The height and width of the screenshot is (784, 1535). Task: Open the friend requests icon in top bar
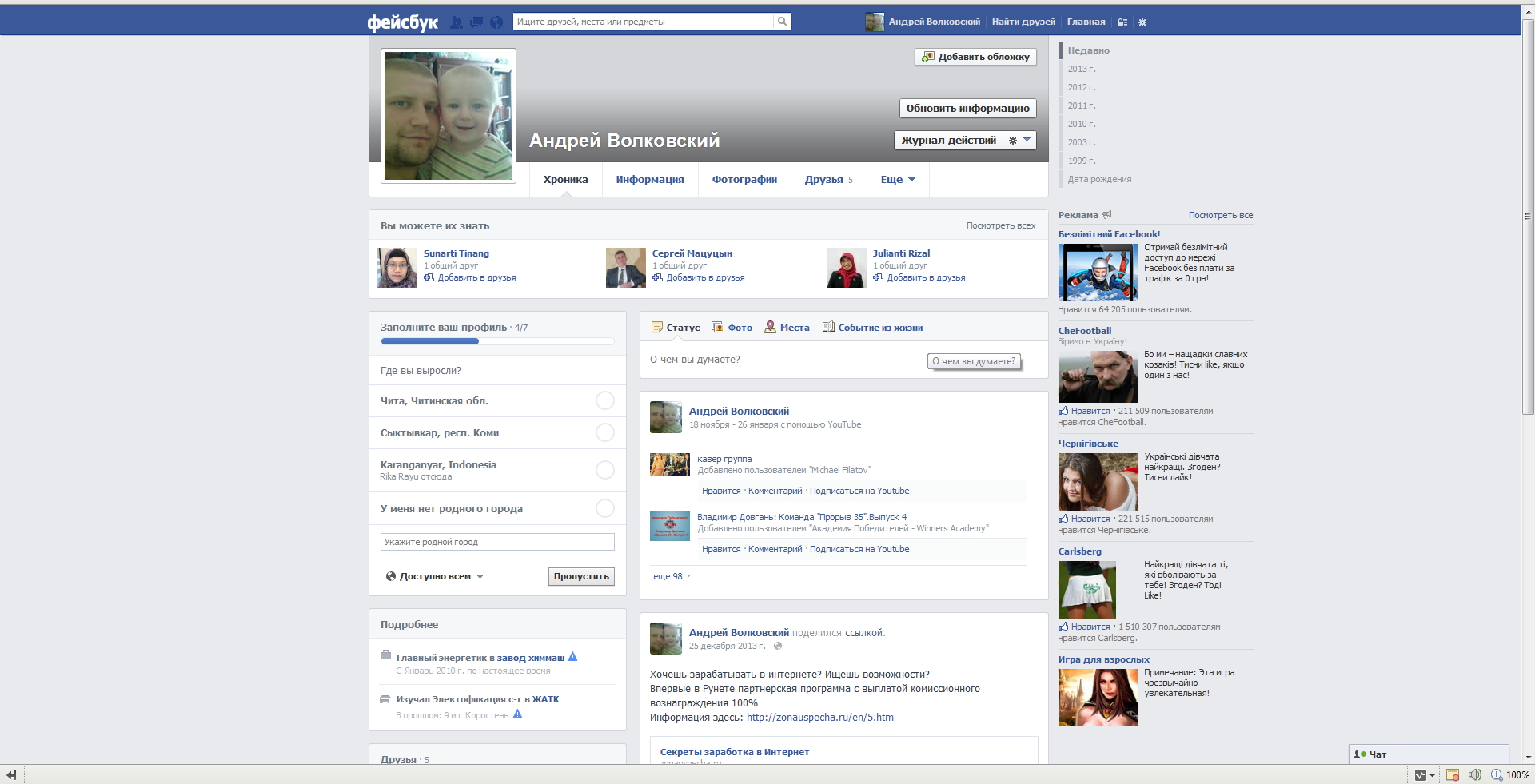pos(457,22)
